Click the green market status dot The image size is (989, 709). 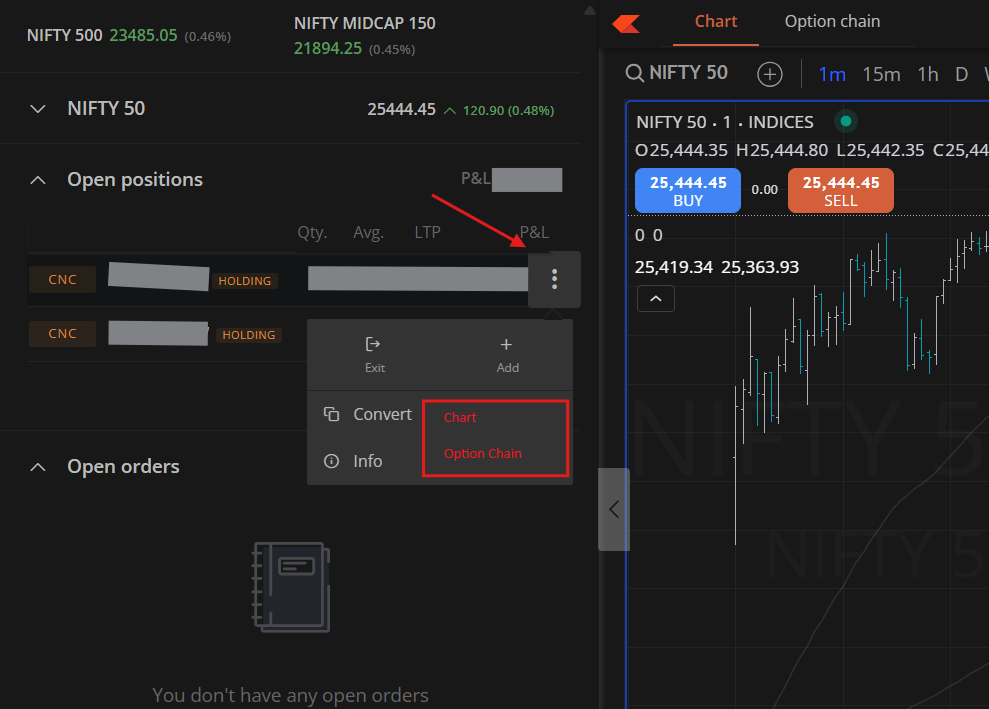click(846, 122)
